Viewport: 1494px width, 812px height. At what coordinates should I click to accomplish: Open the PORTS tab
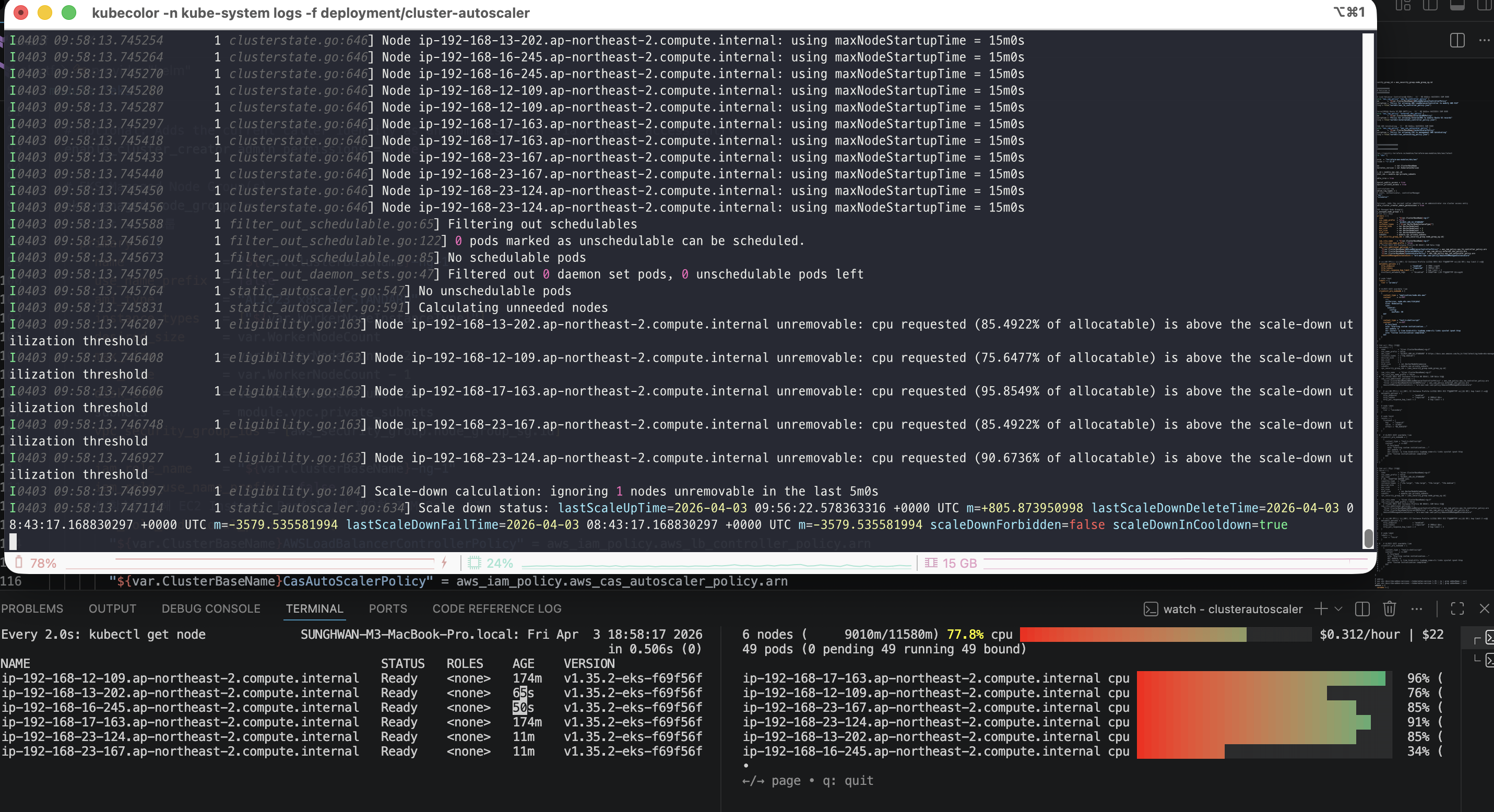click(x=387, y=608)
